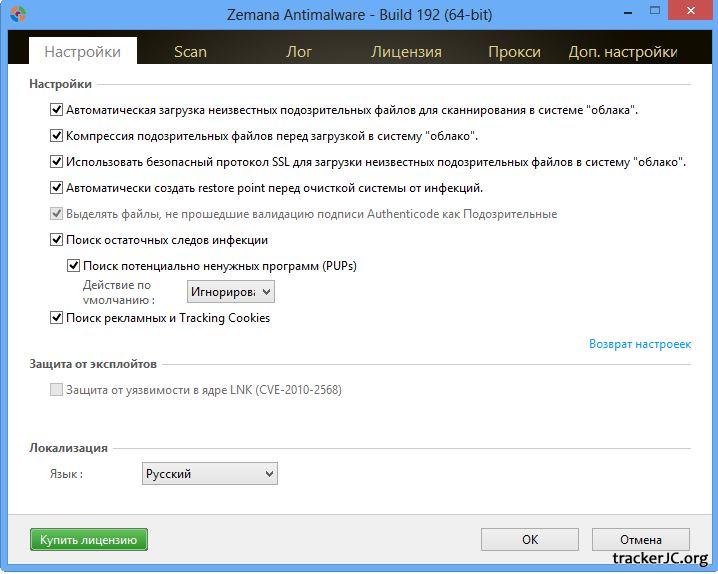Uncheck Поиск остаточных следов инфекции
The width and height of the screenshot is (718, 574).
[x=57, y=240]
